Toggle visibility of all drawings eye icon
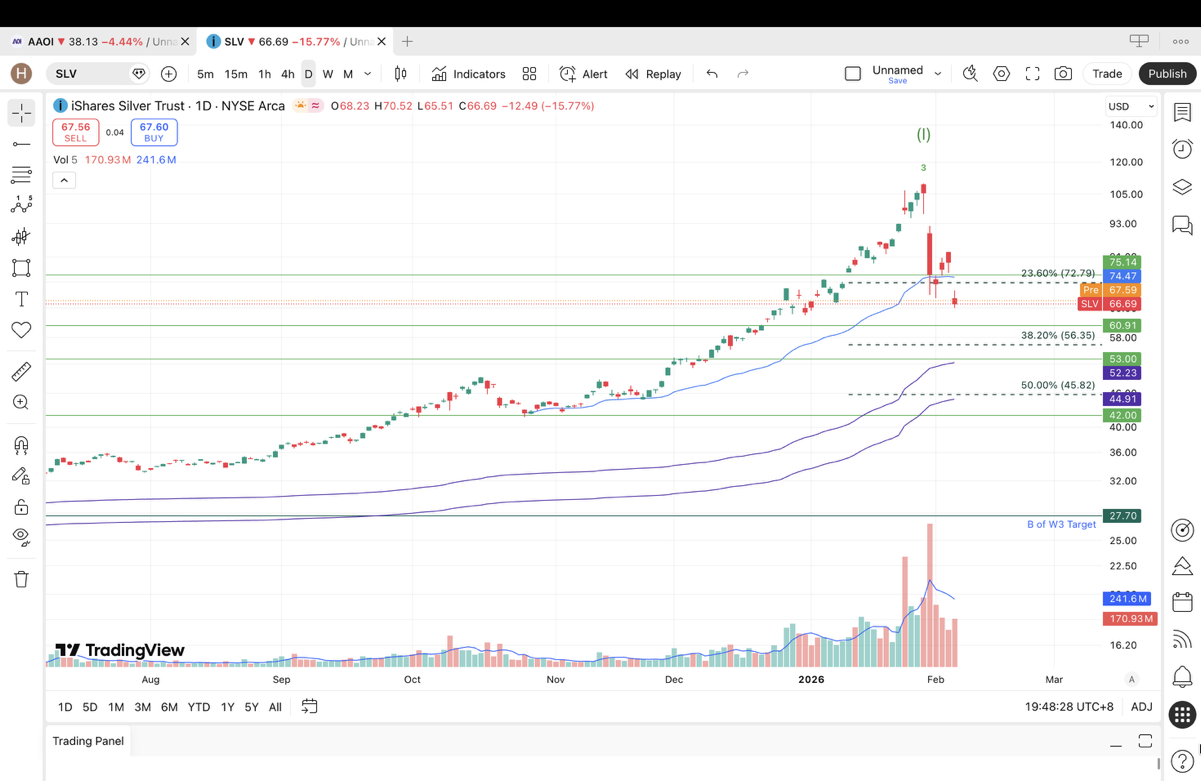Screen dimensions: 1201x781 coord(21,536)
